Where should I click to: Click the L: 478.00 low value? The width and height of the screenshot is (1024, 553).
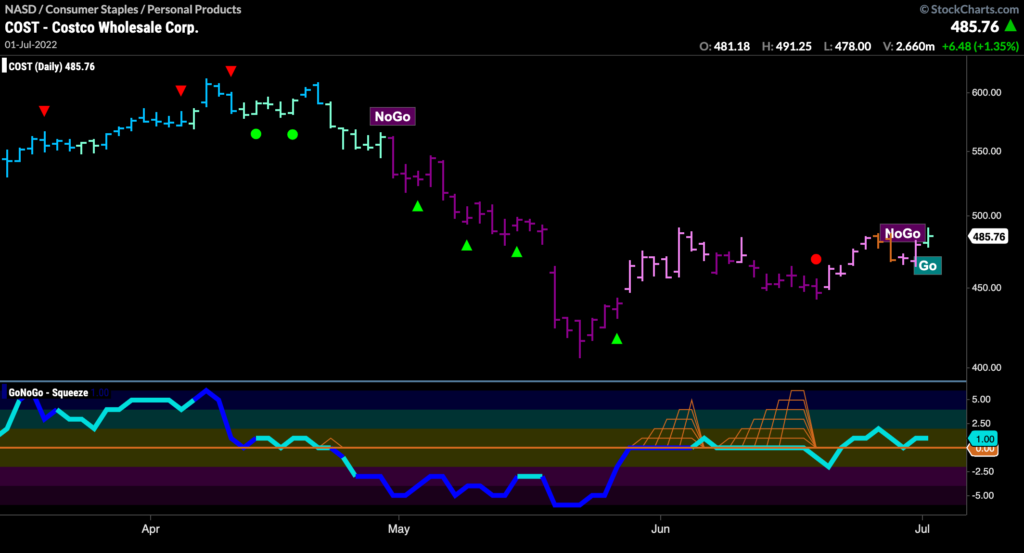pos(848,46)
